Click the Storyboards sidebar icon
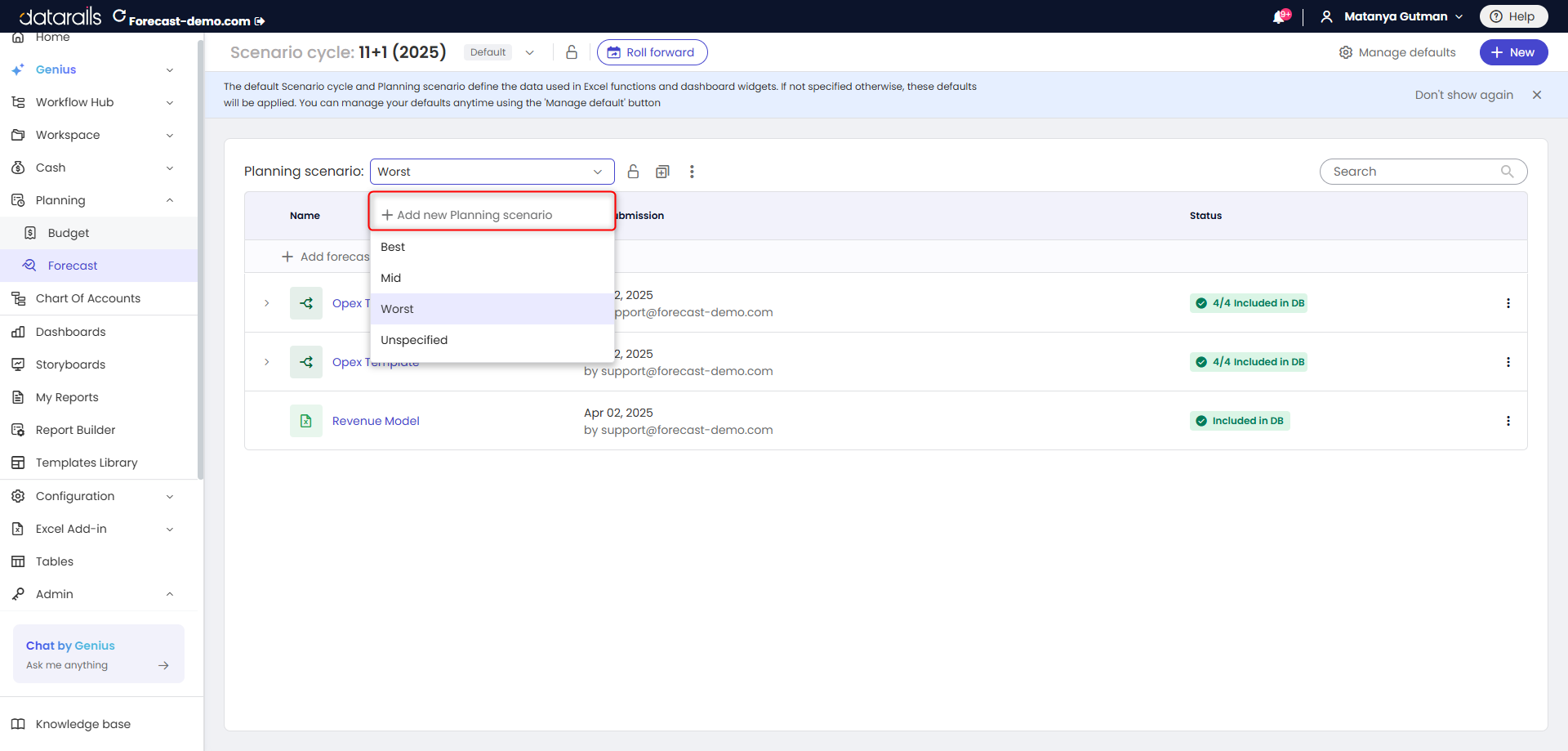Viewport: 1568px width, 751px height. [x=18, y=364]
